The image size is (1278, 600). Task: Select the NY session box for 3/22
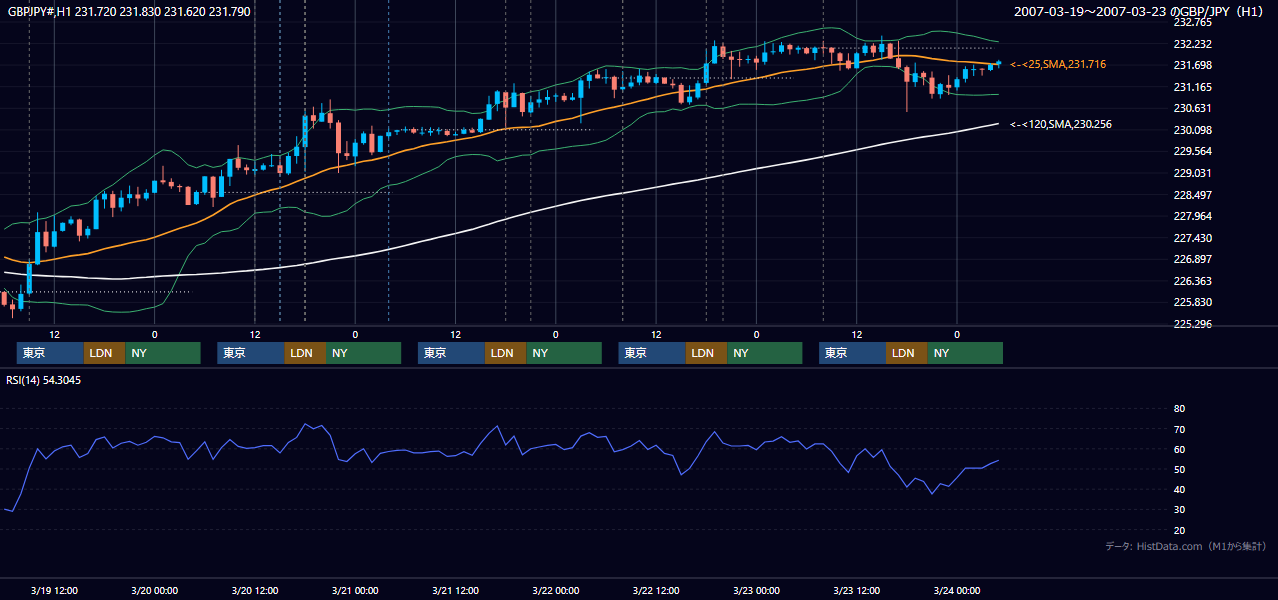pyautogui.click(x=764, y=353)
